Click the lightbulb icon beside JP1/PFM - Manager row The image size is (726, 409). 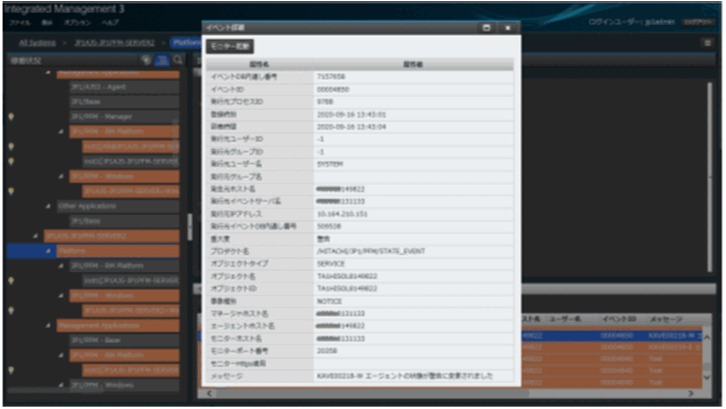point(11,117)
